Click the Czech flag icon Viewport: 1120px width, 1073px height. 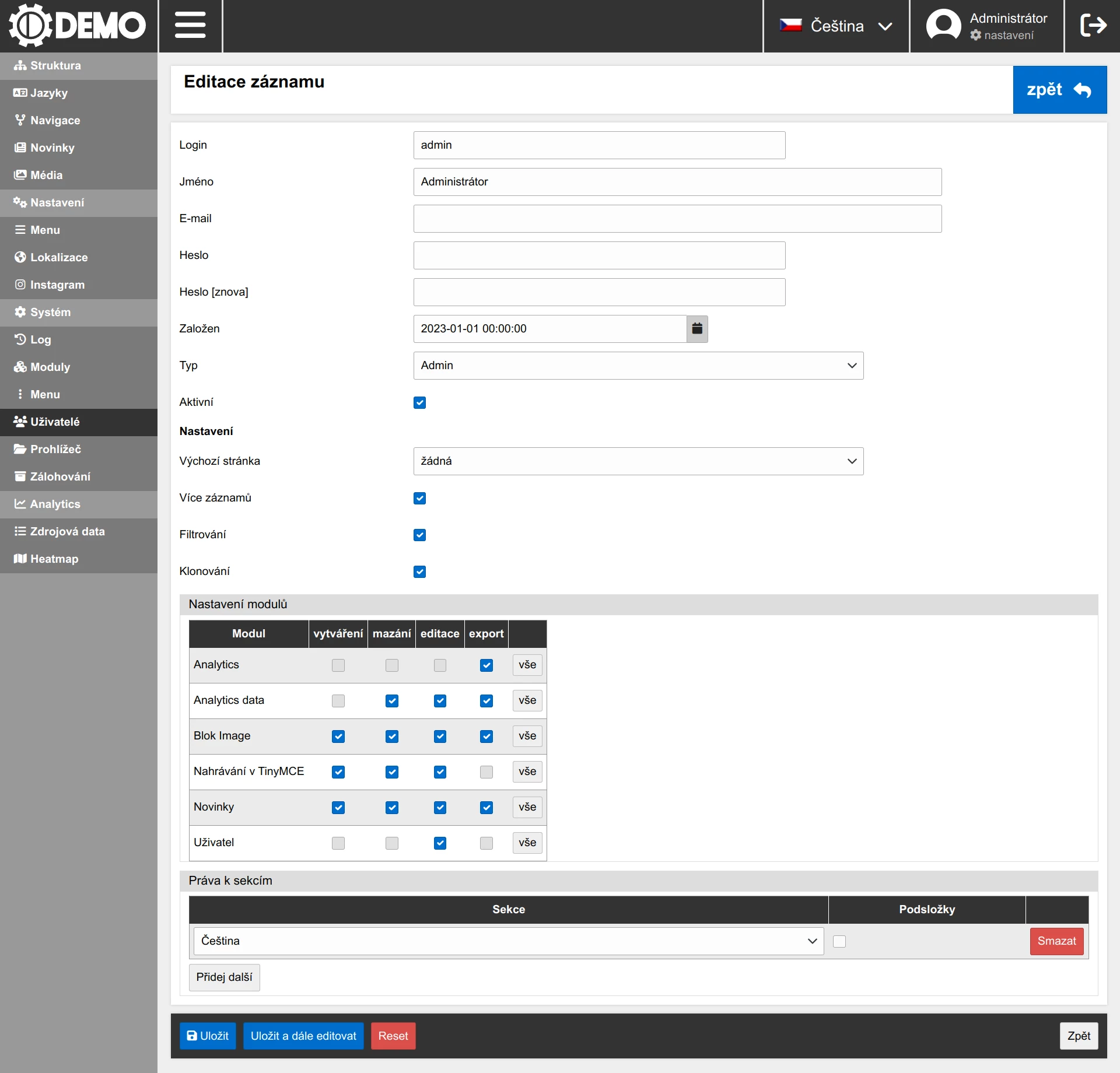pos(790,26)
